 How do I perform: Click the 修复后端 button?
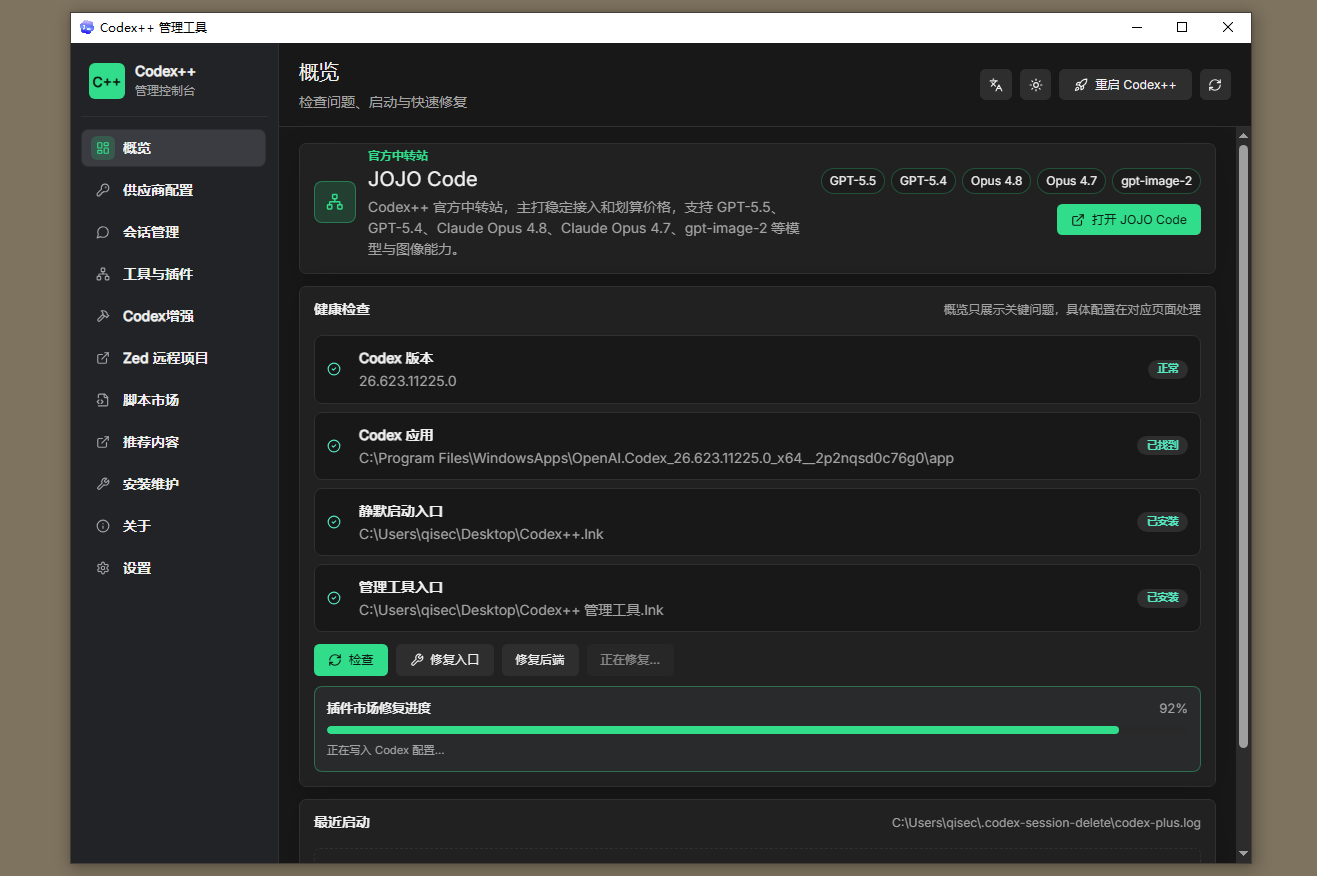pyautogui.click(x=540, y=660)
